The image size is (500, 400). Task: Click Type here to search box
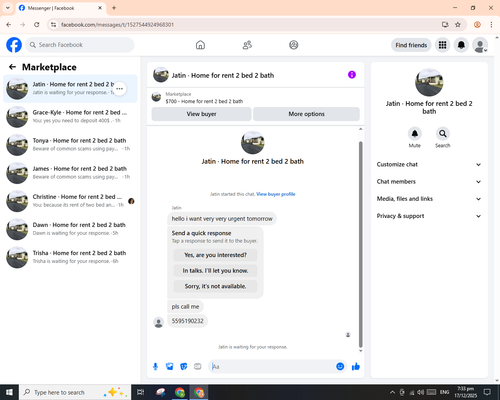75,392
